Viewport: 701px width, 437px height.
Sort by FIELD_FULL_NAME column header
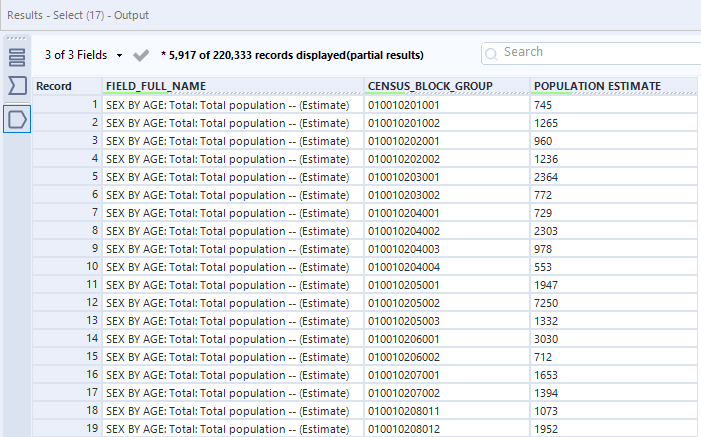tap(233, 86)
